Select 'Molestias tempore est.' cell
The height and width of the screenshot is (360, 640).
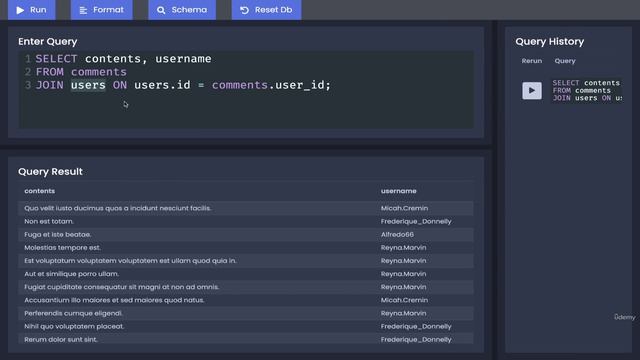(x=62, y=247)
